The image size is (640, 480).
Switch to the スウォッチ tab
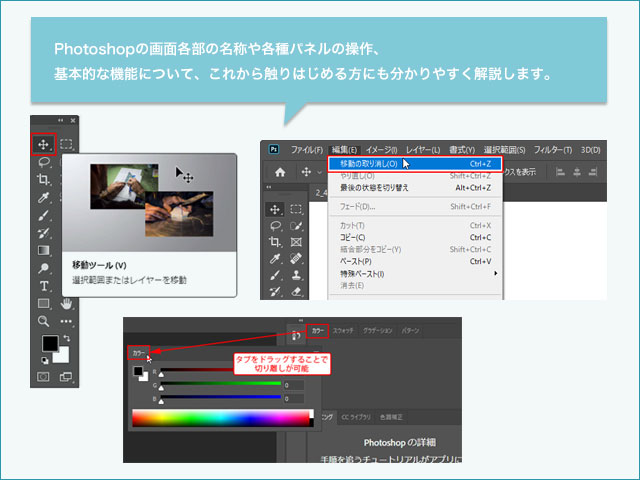click(343, 331)
